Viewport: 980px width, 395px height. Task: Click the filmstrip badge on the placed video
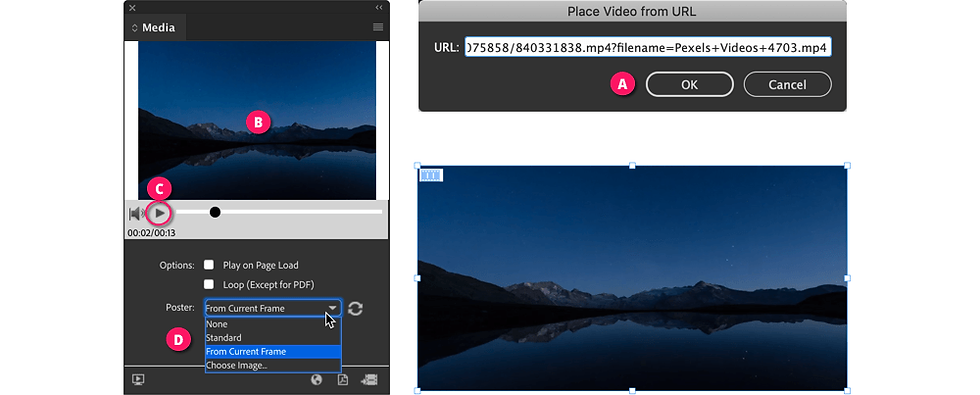(431, 175)
